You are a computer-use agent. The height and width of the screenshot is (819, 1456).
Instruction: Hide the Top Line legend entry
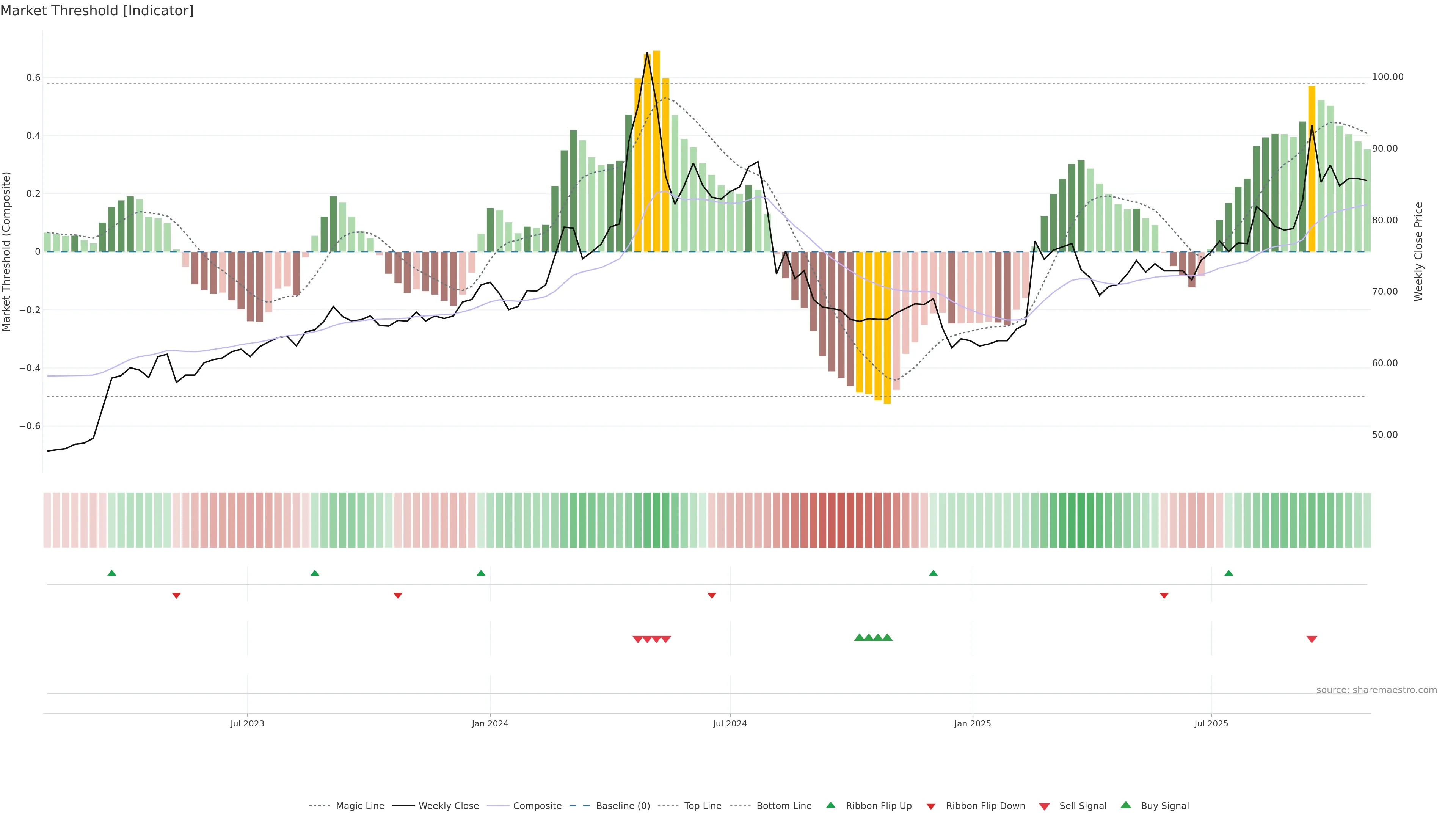[703, 806]
